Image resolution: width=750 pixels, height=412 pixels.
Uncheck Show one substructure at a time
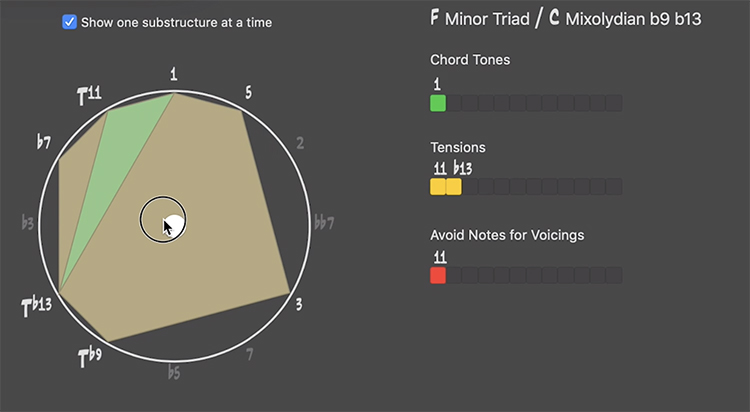pos(69,22)
